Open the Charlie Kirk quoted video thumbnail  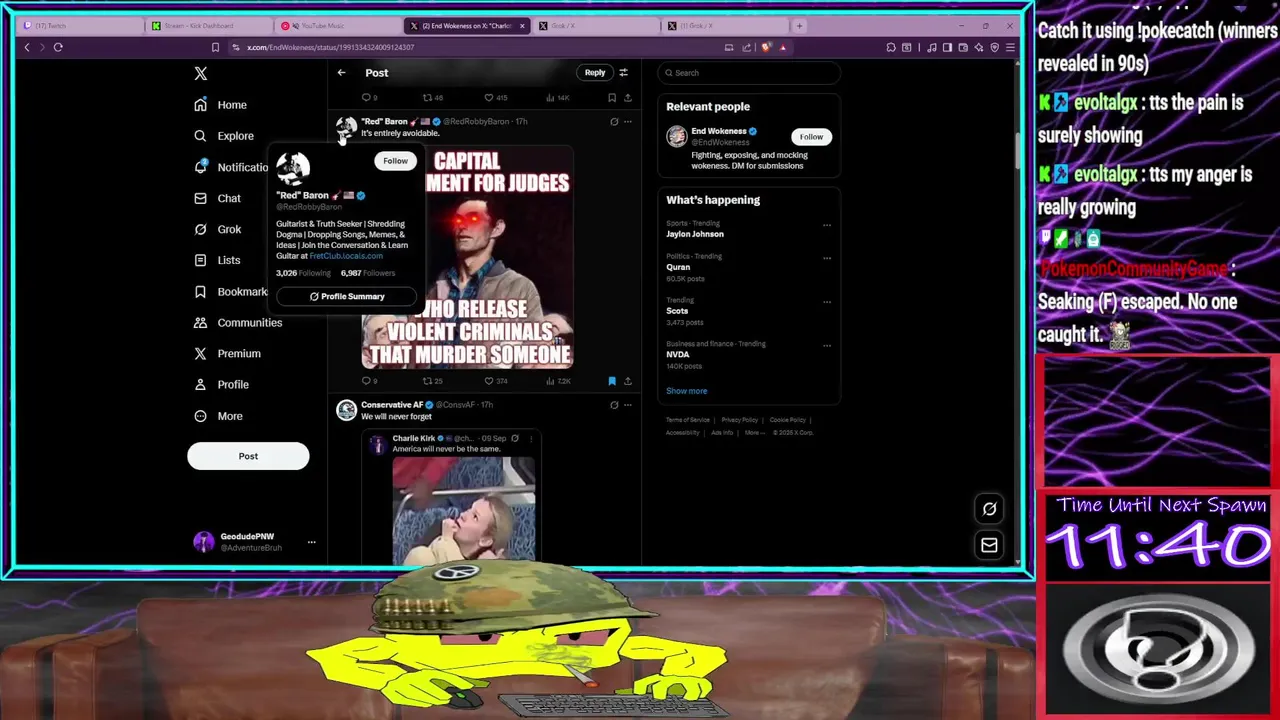click(464, 509)
